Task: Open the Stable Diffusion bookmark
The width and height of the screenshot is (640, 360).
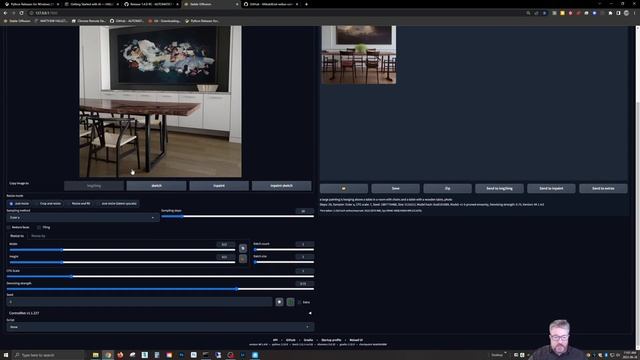Action: (x=17, y=21)
